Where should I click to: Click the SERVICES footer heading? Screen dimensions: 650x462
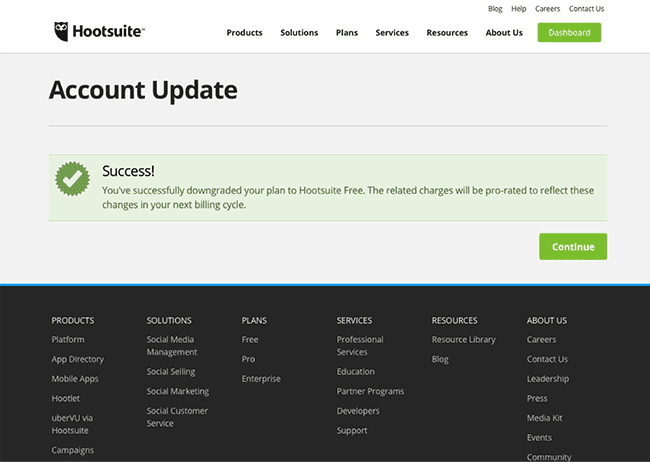(354, 320)
